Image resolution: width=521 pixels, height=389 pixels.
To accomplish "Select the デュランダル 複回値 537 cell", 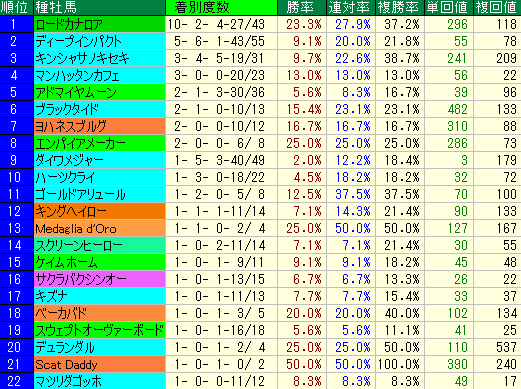I will 497,347.
